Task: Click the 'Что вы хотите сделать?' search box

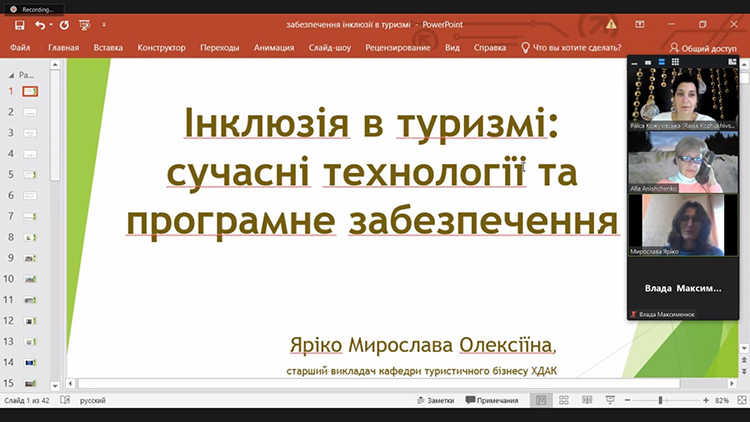Action: [571, 47]
